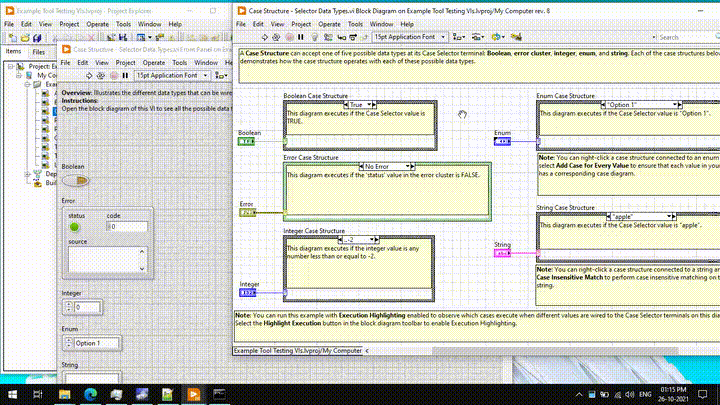The width and height of the screenshot is (720, 405).
Task: Open the Enum 'Option 1' ring control
Action: pos(92,343)
